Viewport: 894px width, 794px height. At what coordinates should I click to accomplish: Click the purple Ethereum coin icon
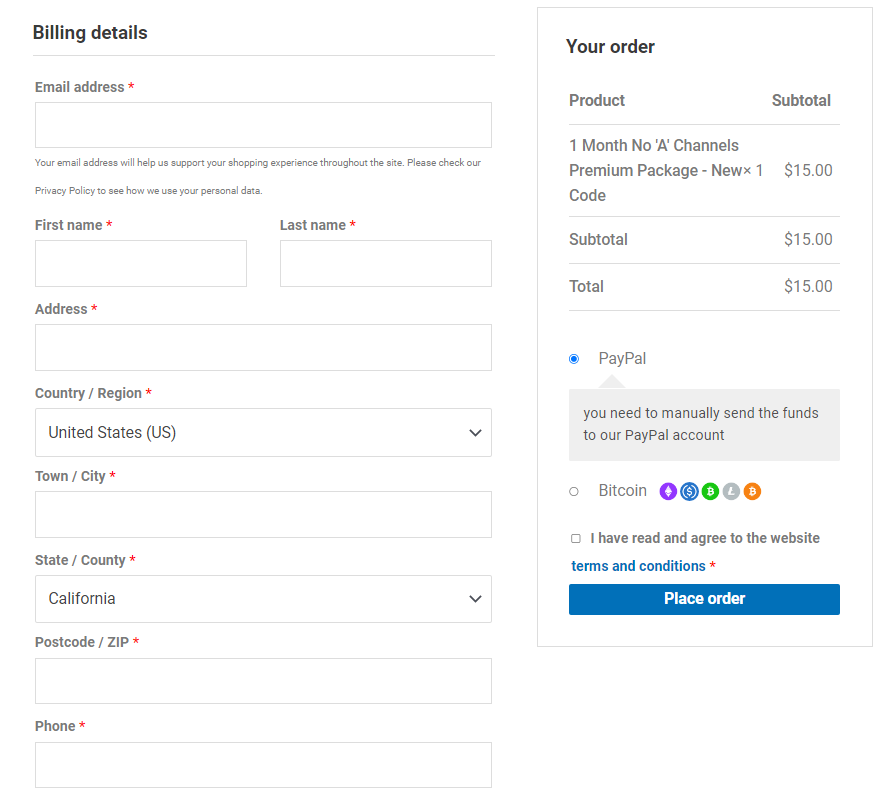[x=668, y=491]
